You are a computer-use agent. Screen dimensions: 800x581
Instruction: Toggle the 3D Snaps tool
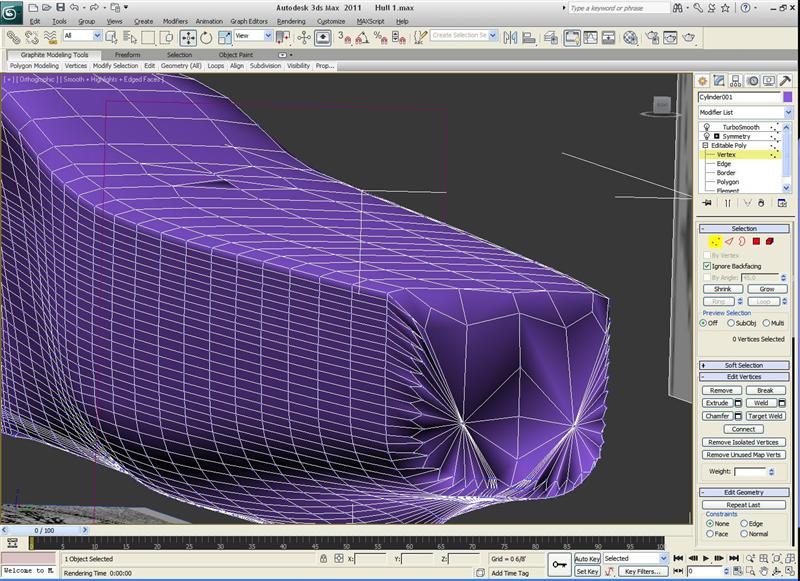[344, 37]
